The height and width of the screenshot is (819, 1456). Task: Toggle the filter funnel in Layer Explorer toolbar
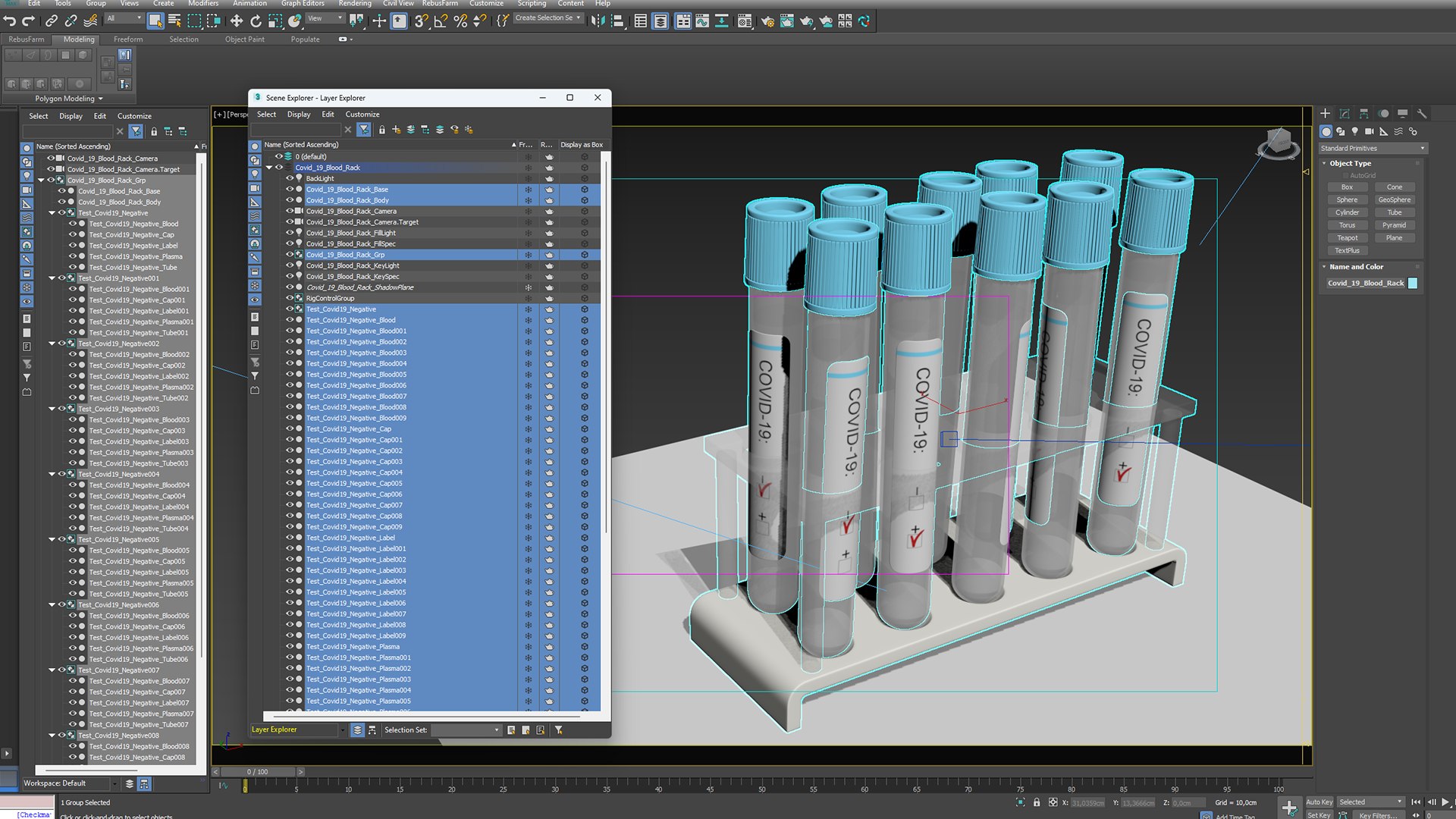click(364, 130)
